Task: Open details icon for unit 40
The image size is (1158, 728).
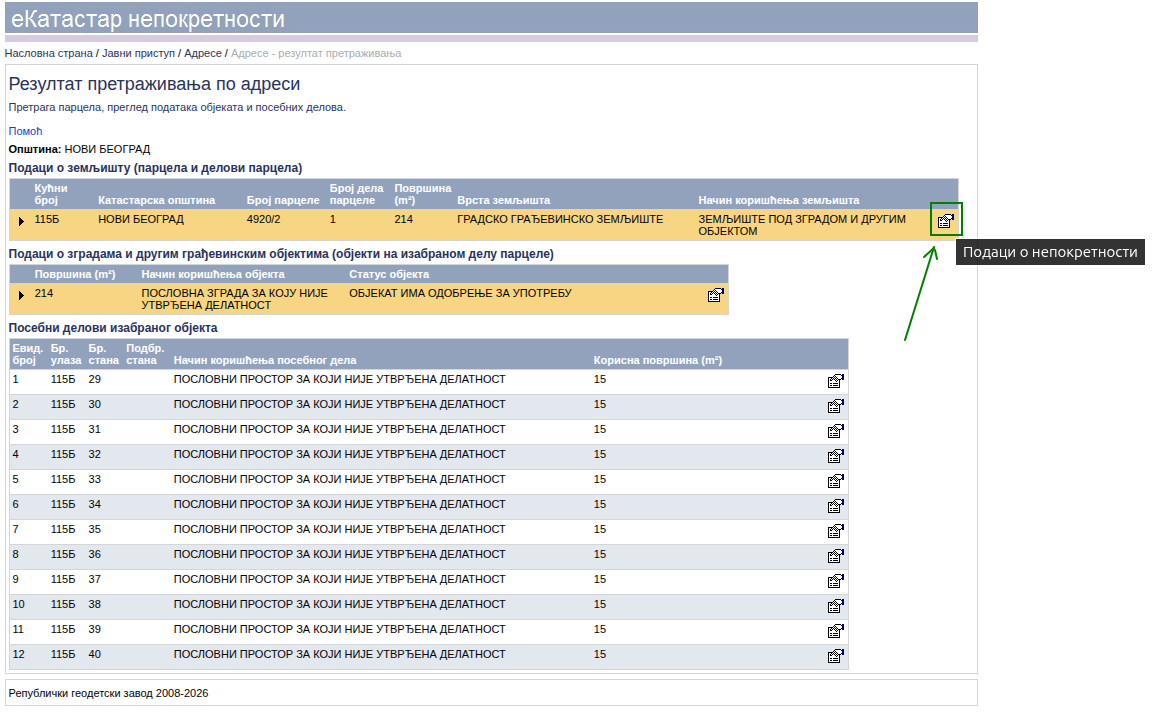Action: (x=835, y=656)
